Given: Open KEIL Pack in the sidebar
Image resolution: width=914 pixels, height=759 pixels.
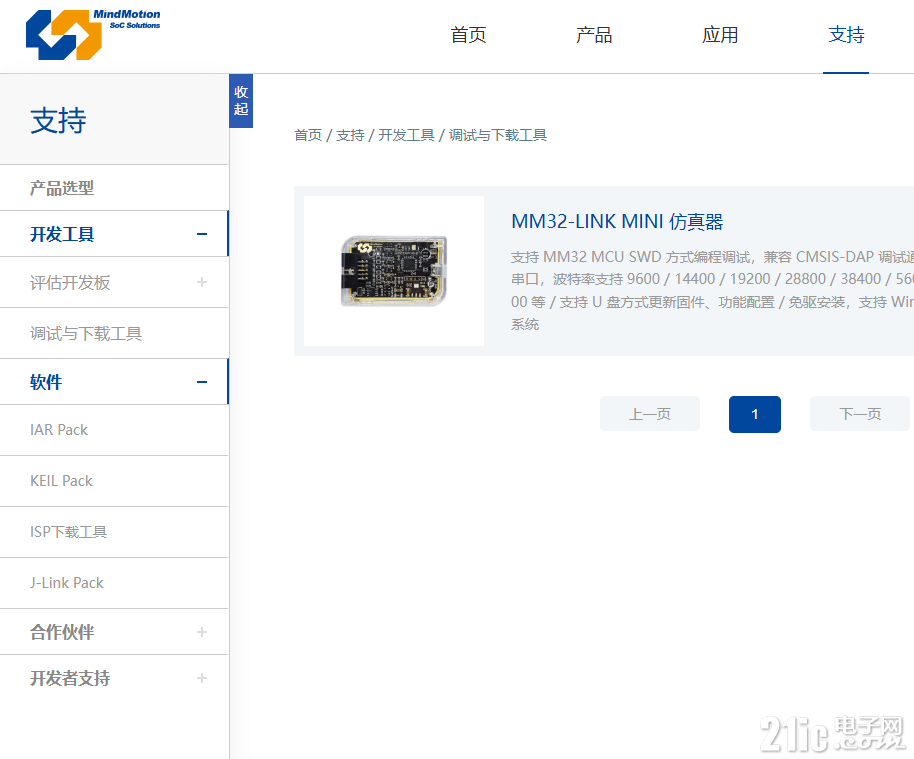Looking at the screenshot, I should tap(114, 481).
